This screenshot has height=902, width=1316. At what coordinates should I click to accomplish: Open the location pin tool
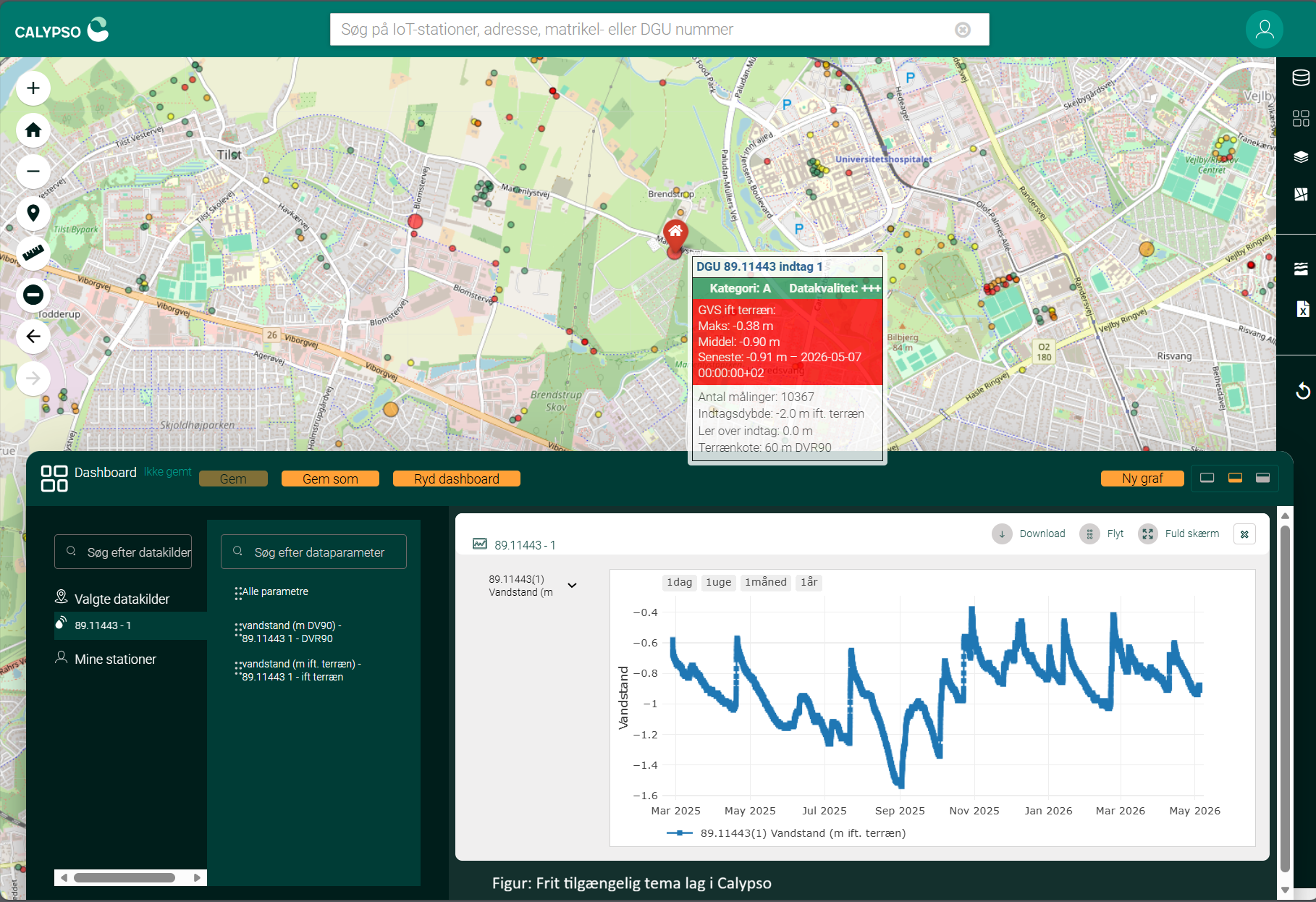pos(33,213)
